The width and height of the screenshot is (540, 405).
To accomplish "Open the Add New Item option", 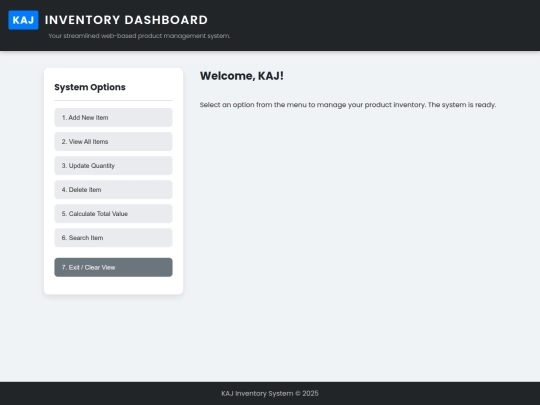I will coord(113,117).
